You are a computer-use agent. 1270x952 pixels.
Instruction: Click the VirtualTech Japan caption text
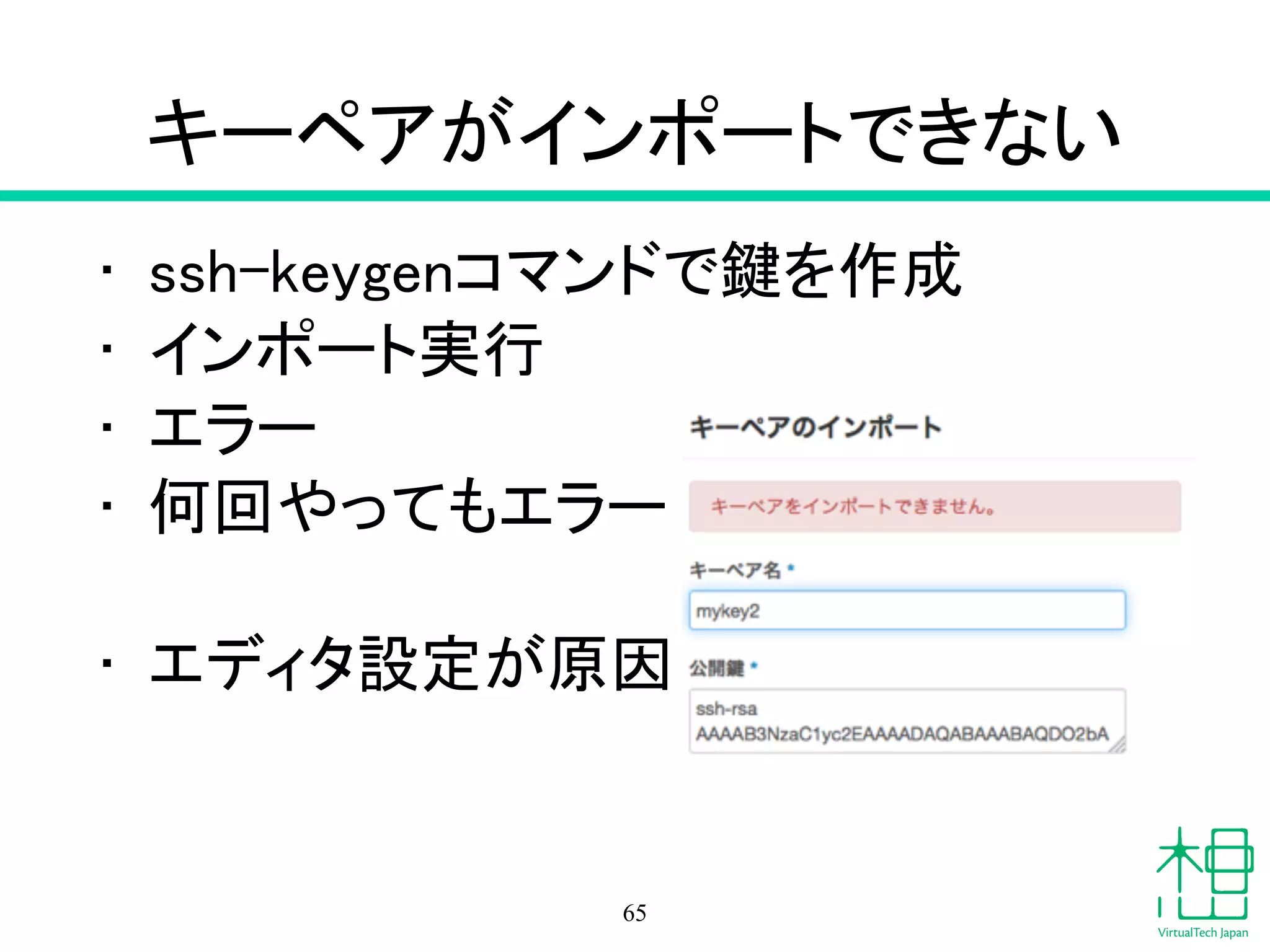pos(1203,933)
